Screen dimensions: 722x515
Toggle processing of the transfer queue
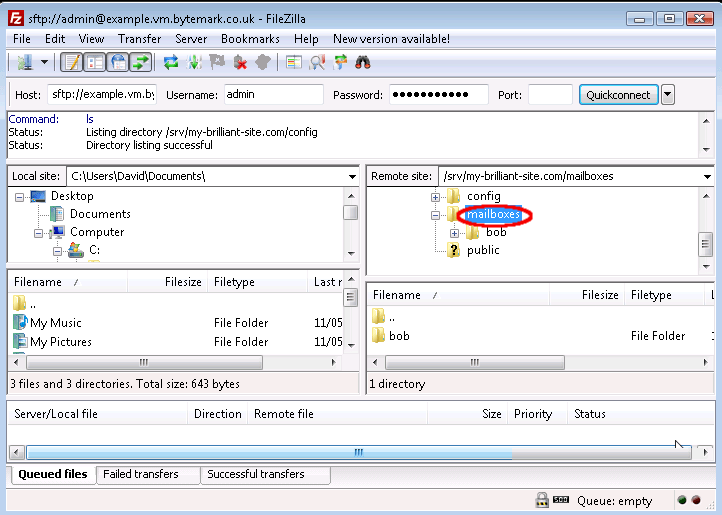click(194, 62)
